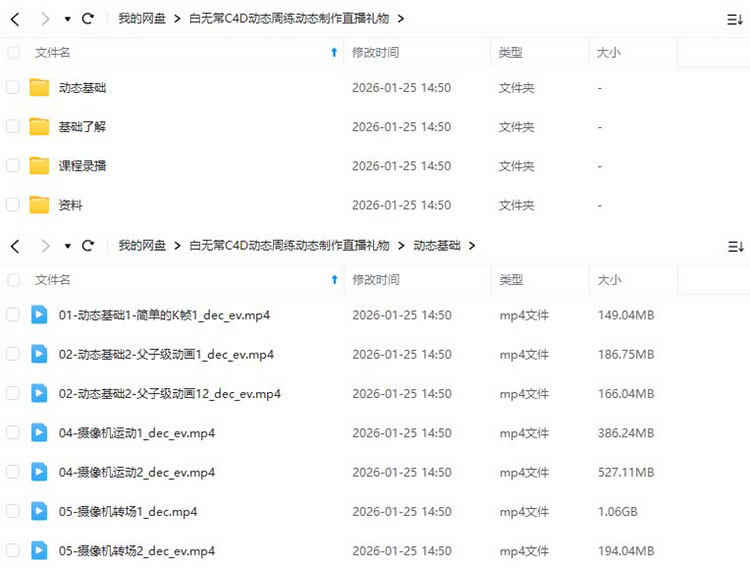Viewport: 750px width, 568px height.
Task: Click the folder icon for 资料
Action: [x=39, y=205]
